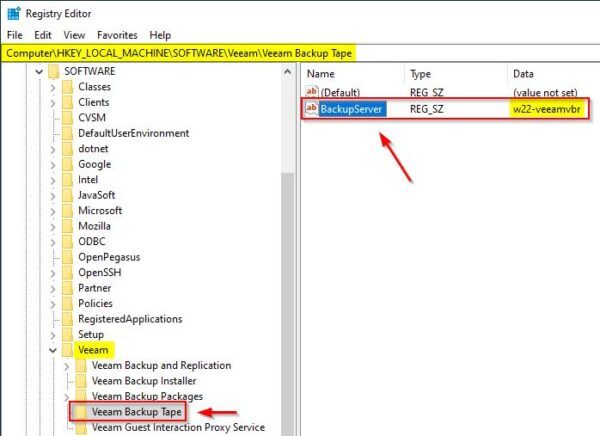Click the DefaultUserEnvironment folder icon
Image resolution: width=600 pixels, height=436 pixels.
67,133
